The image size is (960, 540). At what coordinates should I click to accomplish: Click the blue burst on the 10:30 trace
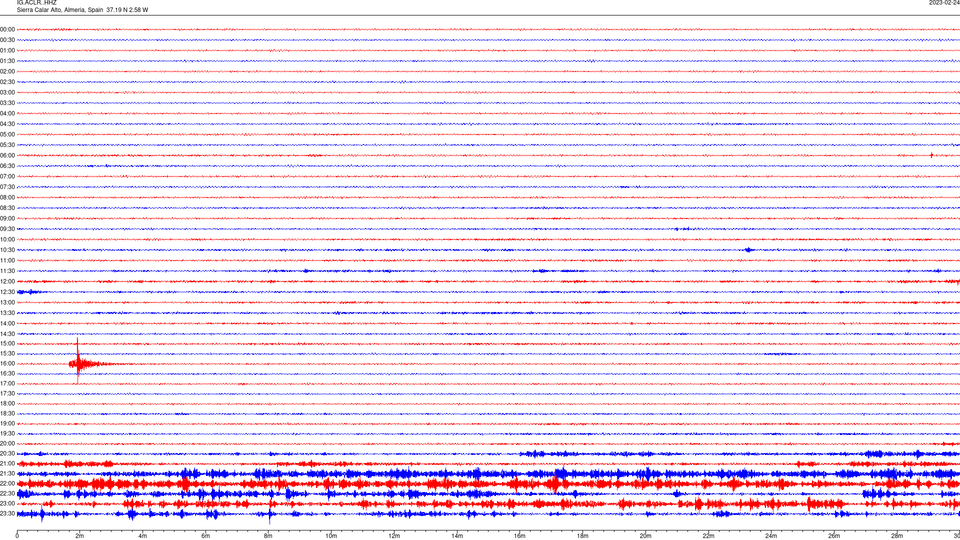(x=748, y=250)
